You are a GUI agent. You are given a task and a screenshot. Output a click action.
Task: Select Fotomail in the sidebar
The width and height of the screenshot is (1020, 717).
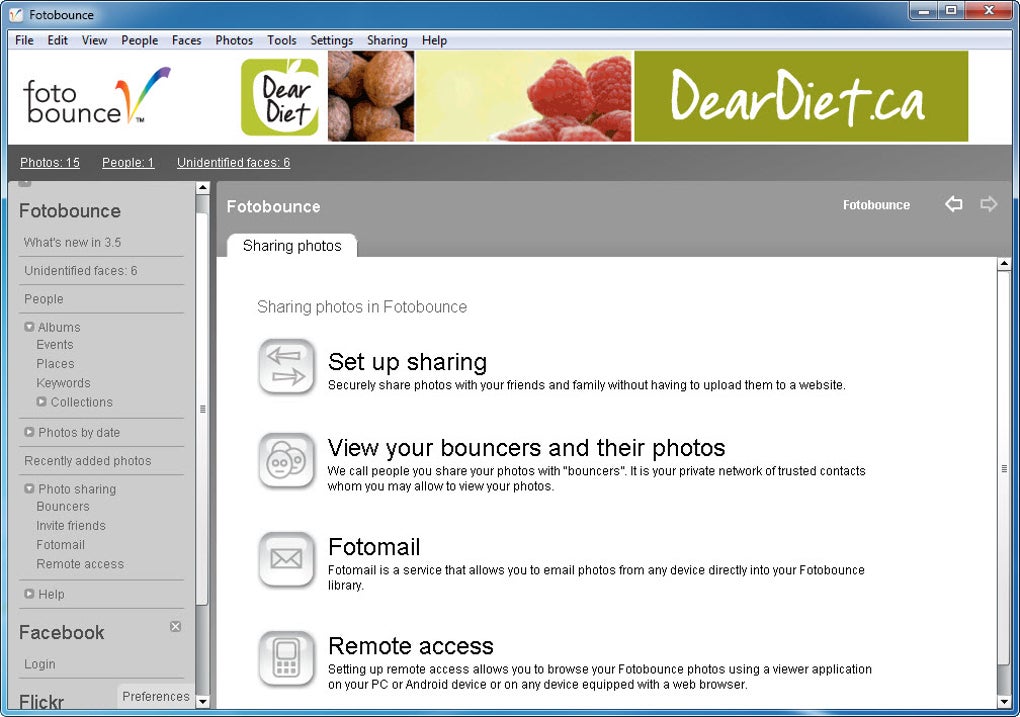tap(60, 545)
